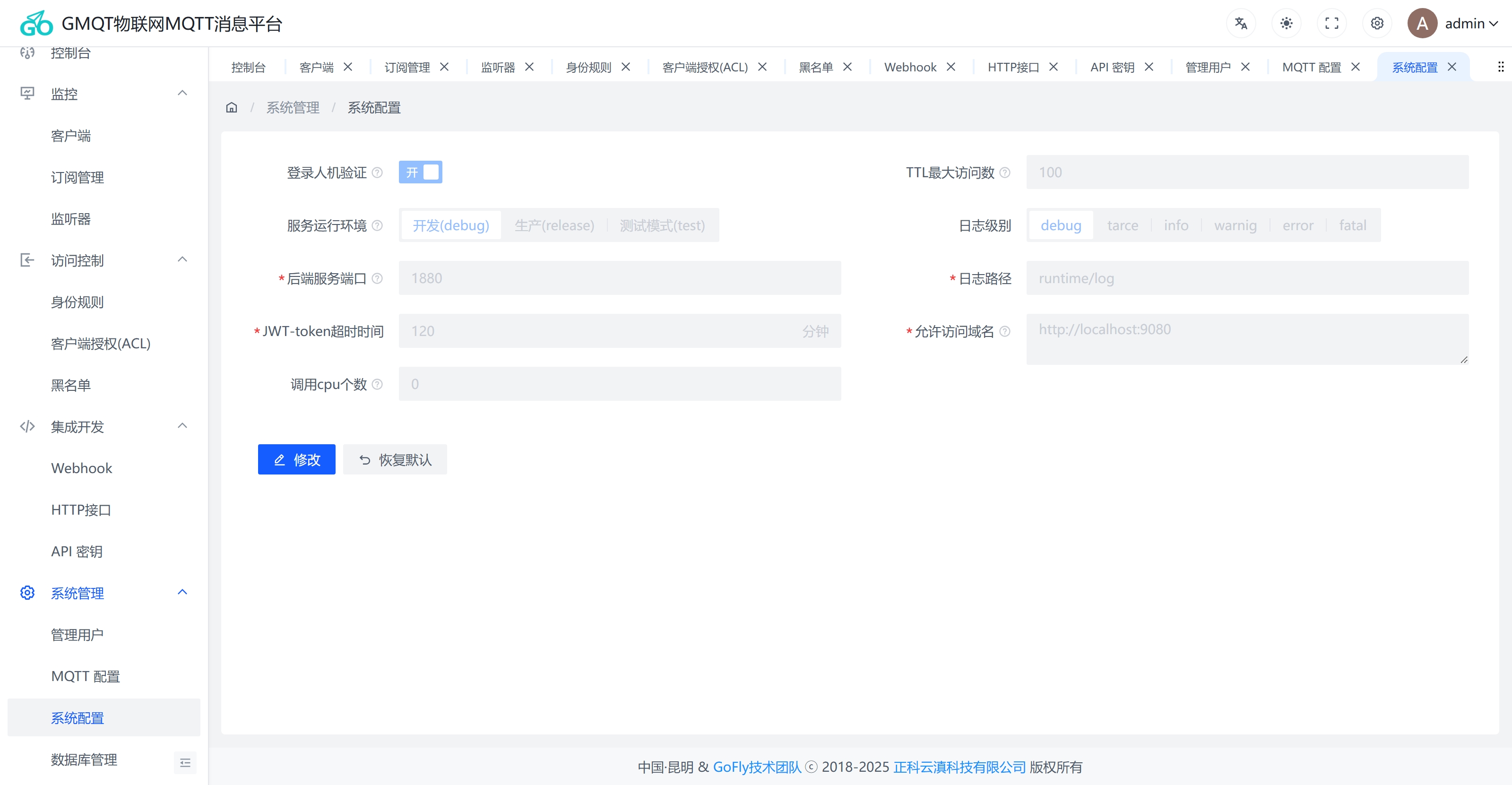Screen dimensions: 1512x785
Task: Click the GMQT logo icon
Action: click(35, 23)
